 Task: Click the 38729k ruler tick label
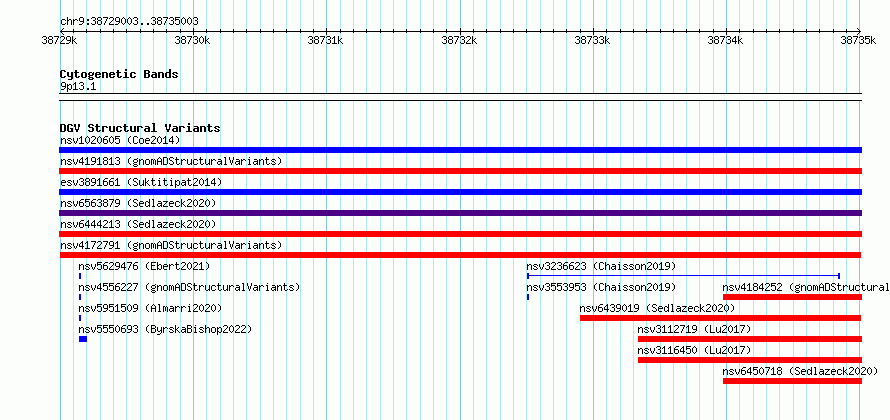(x=60, y=40)
